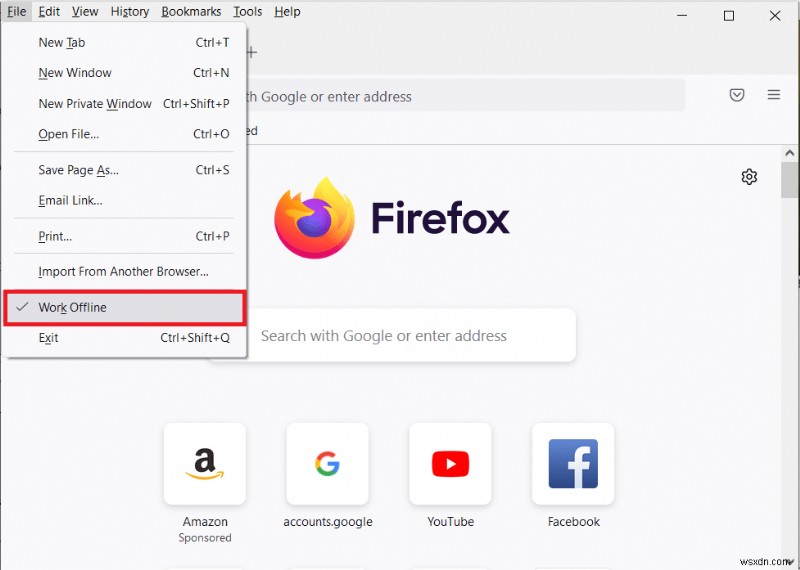This screenshot has width=800, height=570.
Task: Open the Bookmarks menu
Action: click(191, 11)
